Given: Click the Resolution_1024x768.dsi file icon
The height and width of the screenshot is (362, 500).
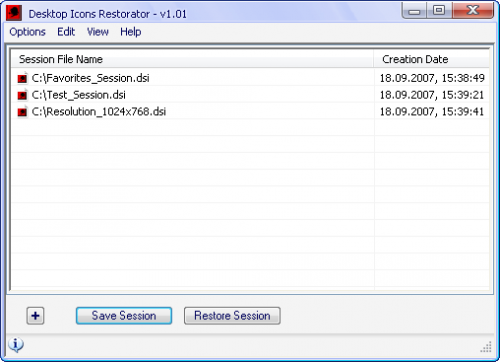Looking at the screenshot, I should [22, 112].
